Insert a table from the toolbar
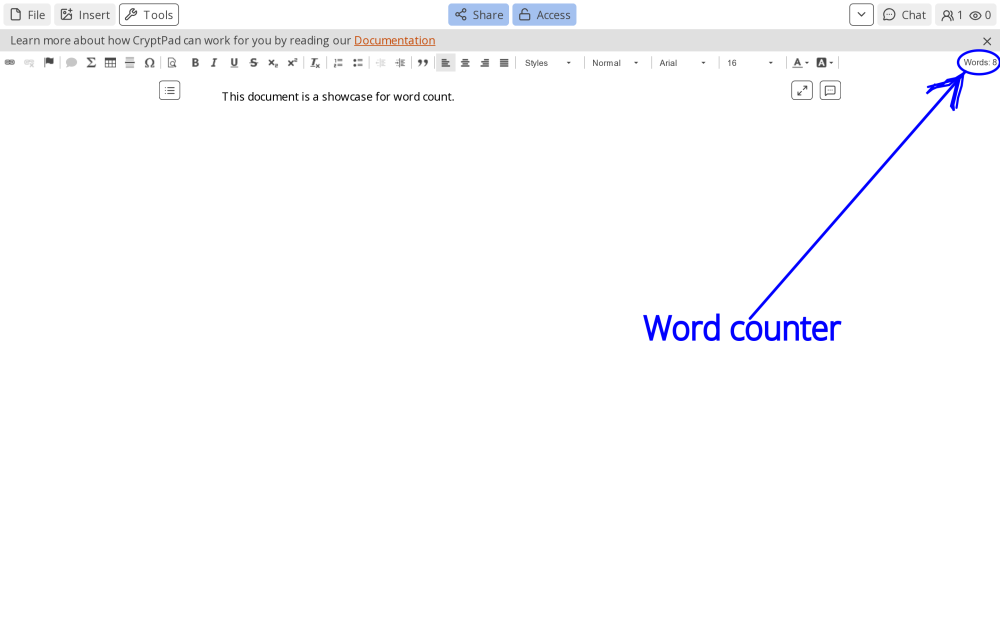 click(110, 63)
